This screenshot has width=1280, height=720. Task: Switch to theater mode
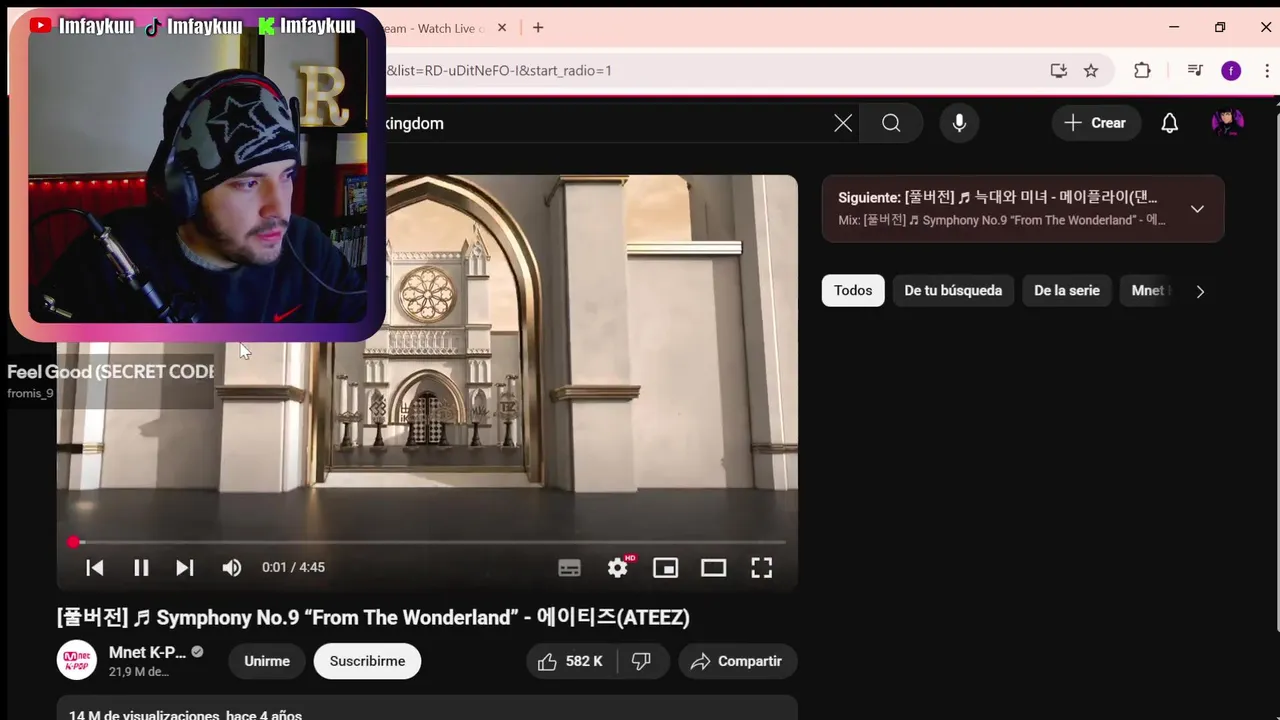click(x=713, y=568)
